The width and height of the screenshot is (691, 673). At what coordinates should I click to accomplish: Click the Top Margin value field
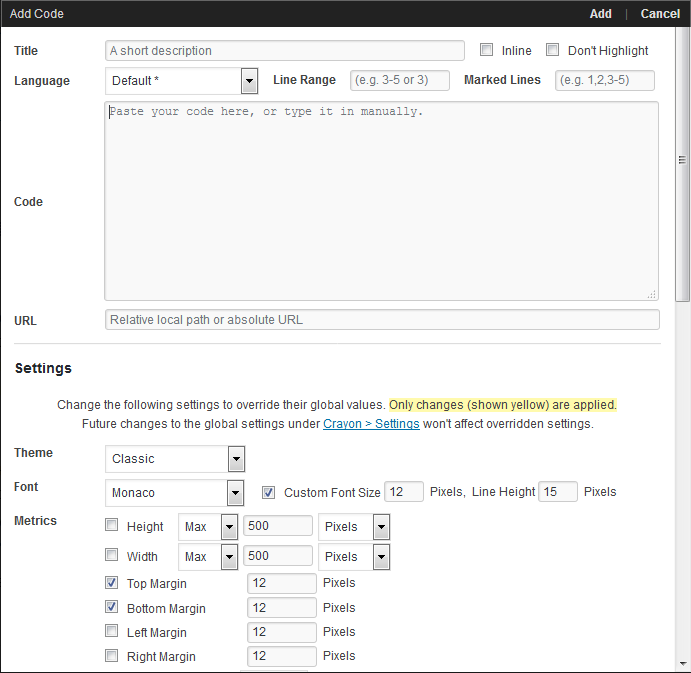(282, 583)
